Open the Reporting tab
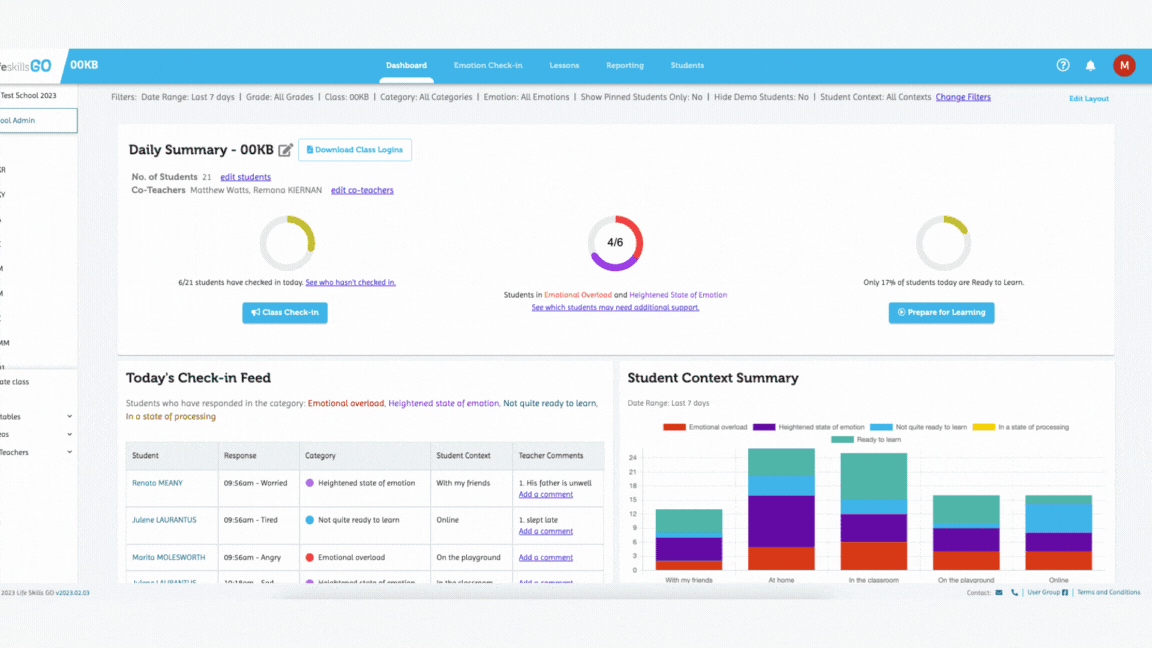Screen dimensions: 1152x648 pyautogui.click(x=624, y=65)
